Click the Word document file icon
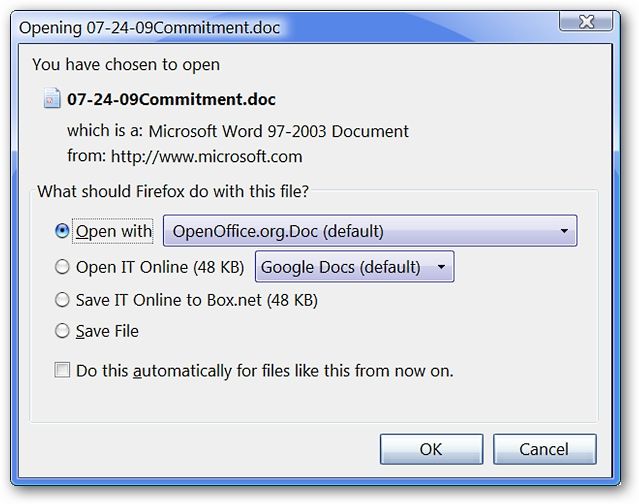639x504 pixels. tap(52, 98)
